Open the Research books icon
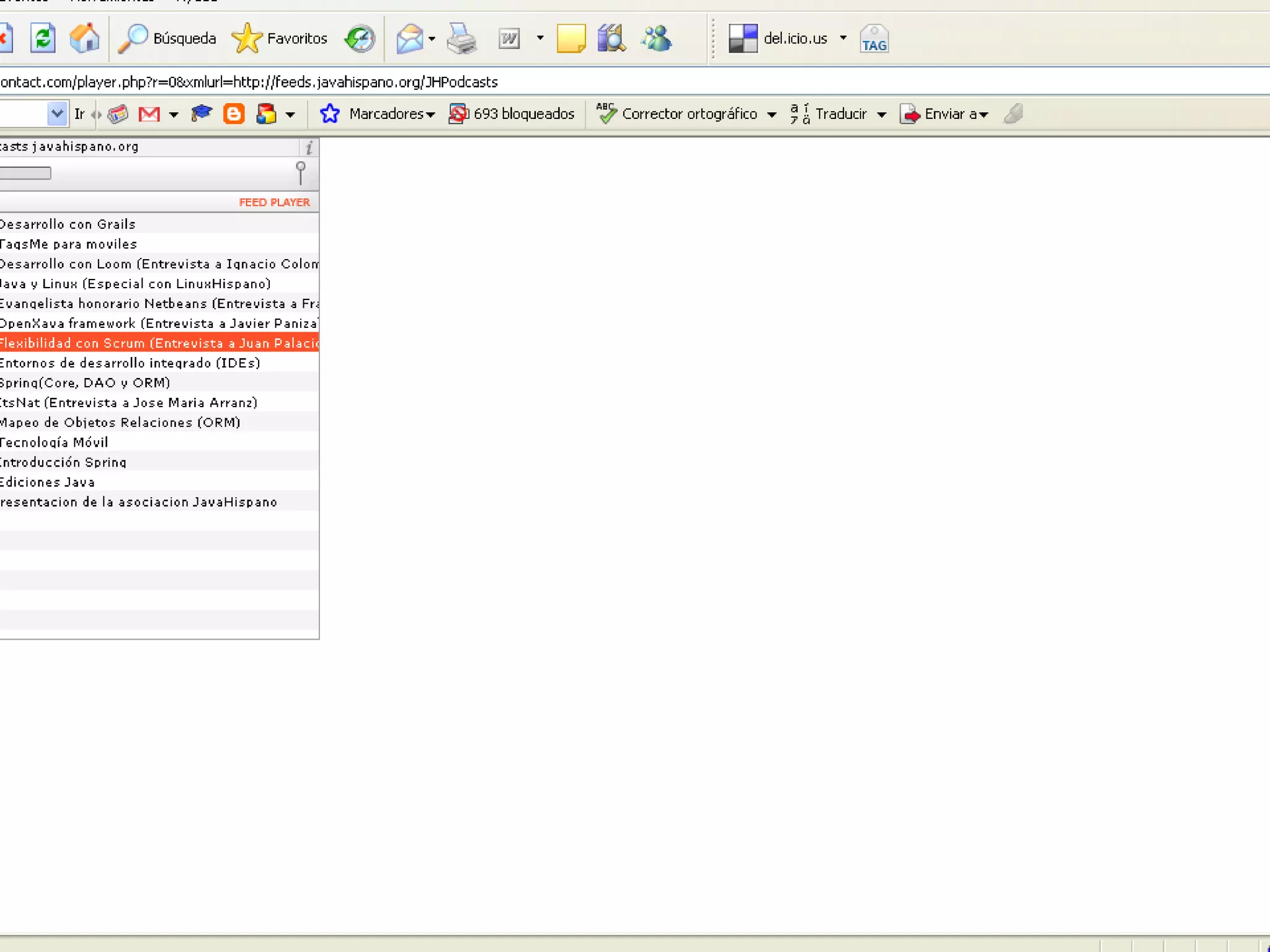The width and height of the screenshot is (1270, 952). 611,38
